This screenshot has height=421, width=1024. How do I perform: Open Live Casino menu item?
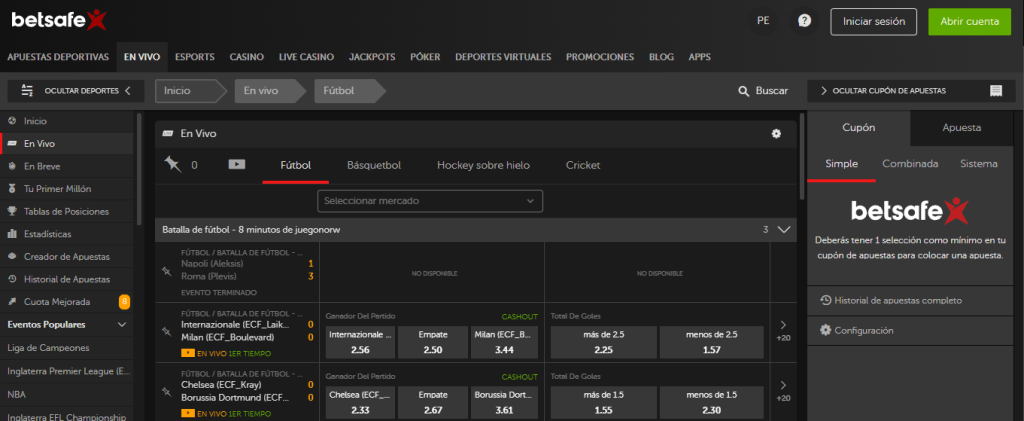pyautogui.click(x=306, y=57)
